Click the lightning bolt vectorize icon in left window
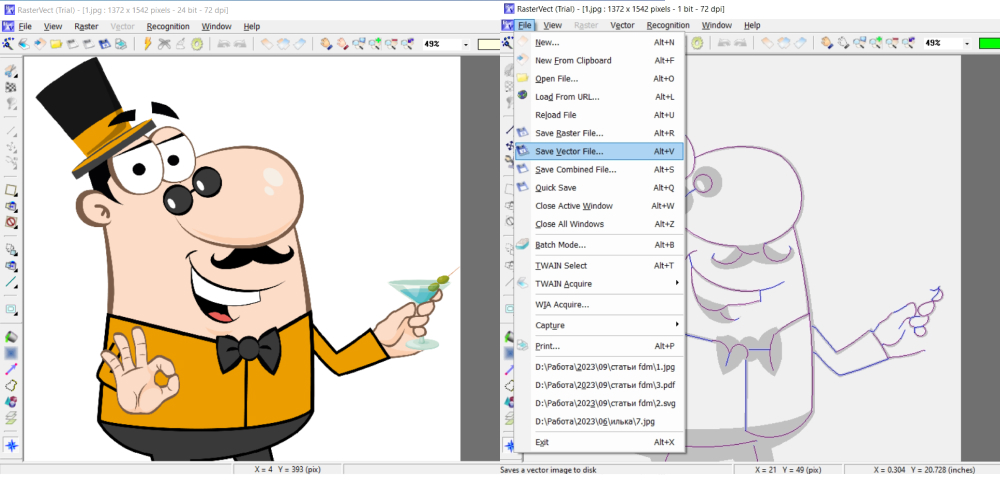Viewport: 1000px width, 485px height. click(x=148, y=44)
